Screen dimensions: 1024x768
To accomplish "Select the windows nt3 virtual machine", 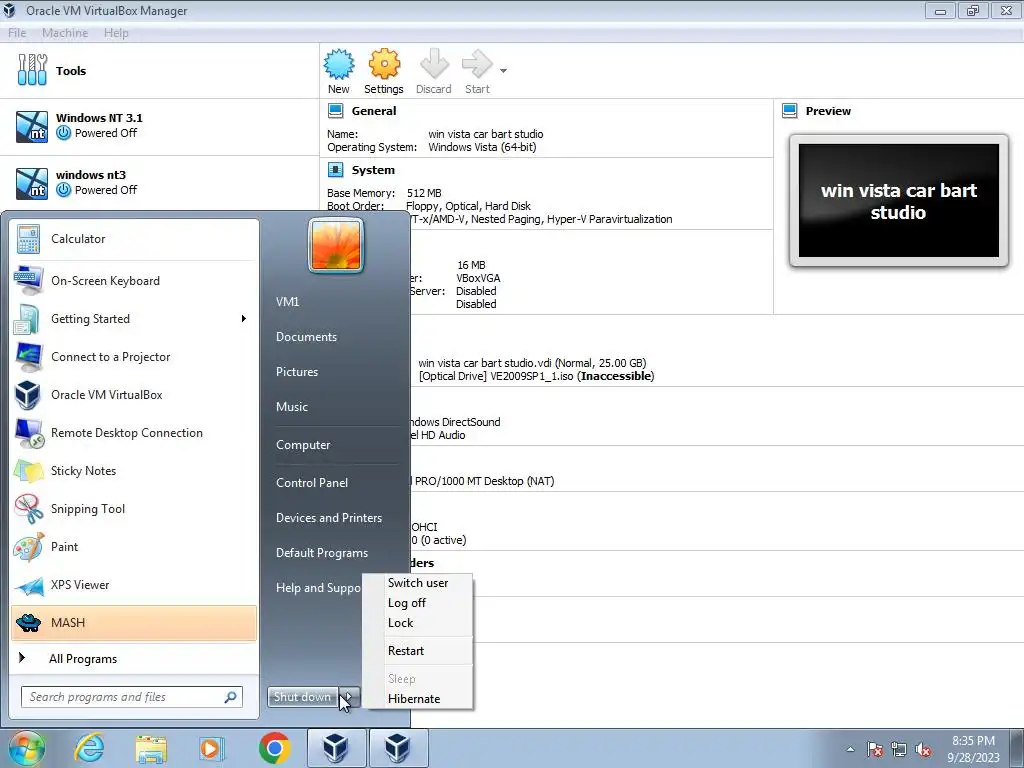I will [159, 183].
